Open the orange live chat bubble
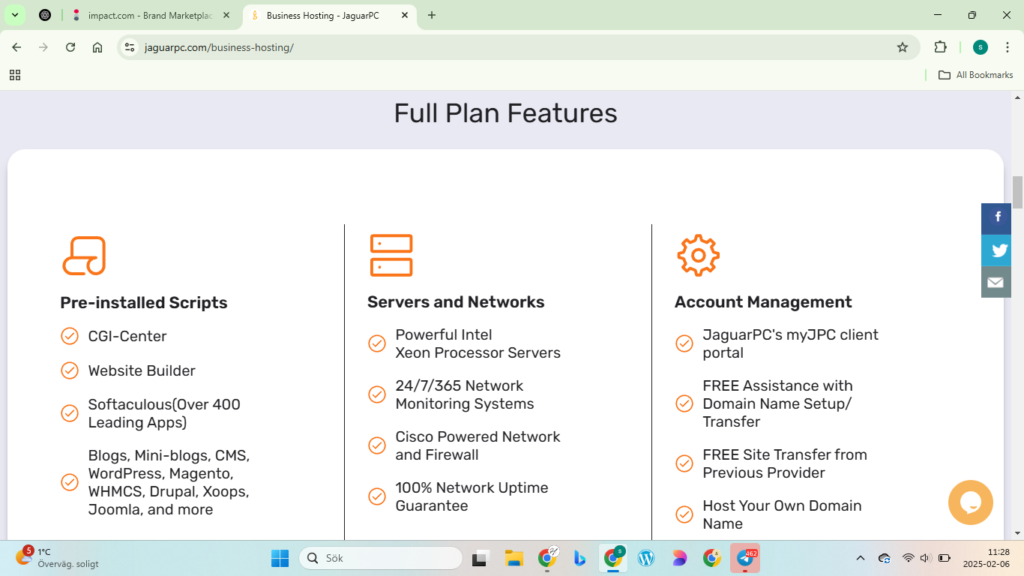Image resolution: width=1024 pixels, height=576 pixels. (970, 502)
